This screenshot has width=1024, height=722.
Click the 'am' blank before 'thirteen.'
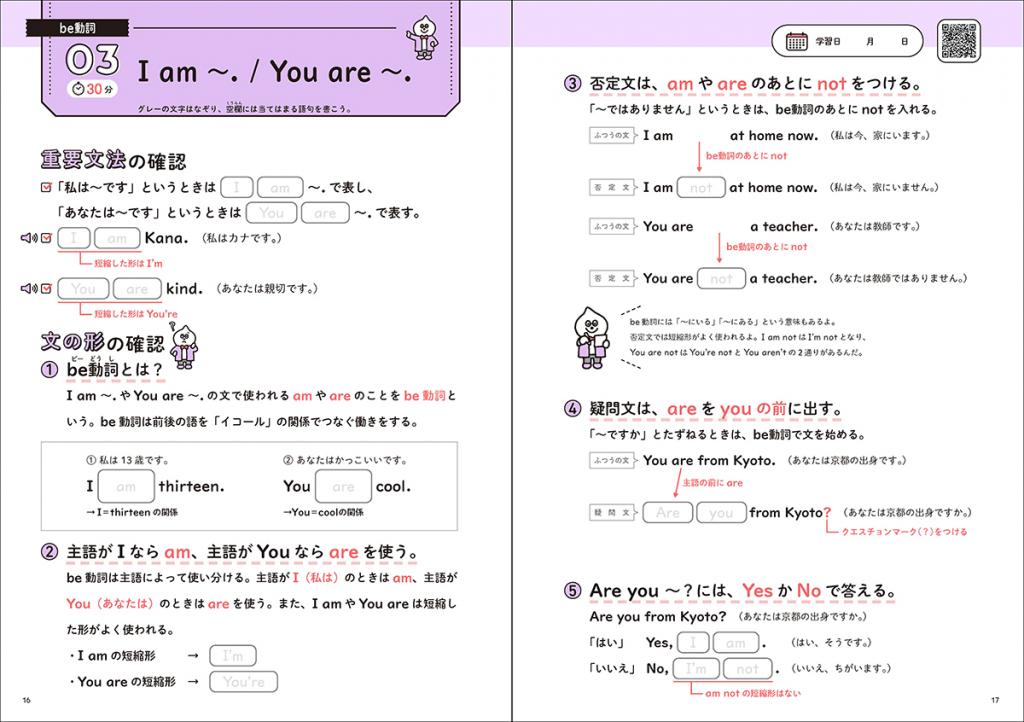[126, 486]
